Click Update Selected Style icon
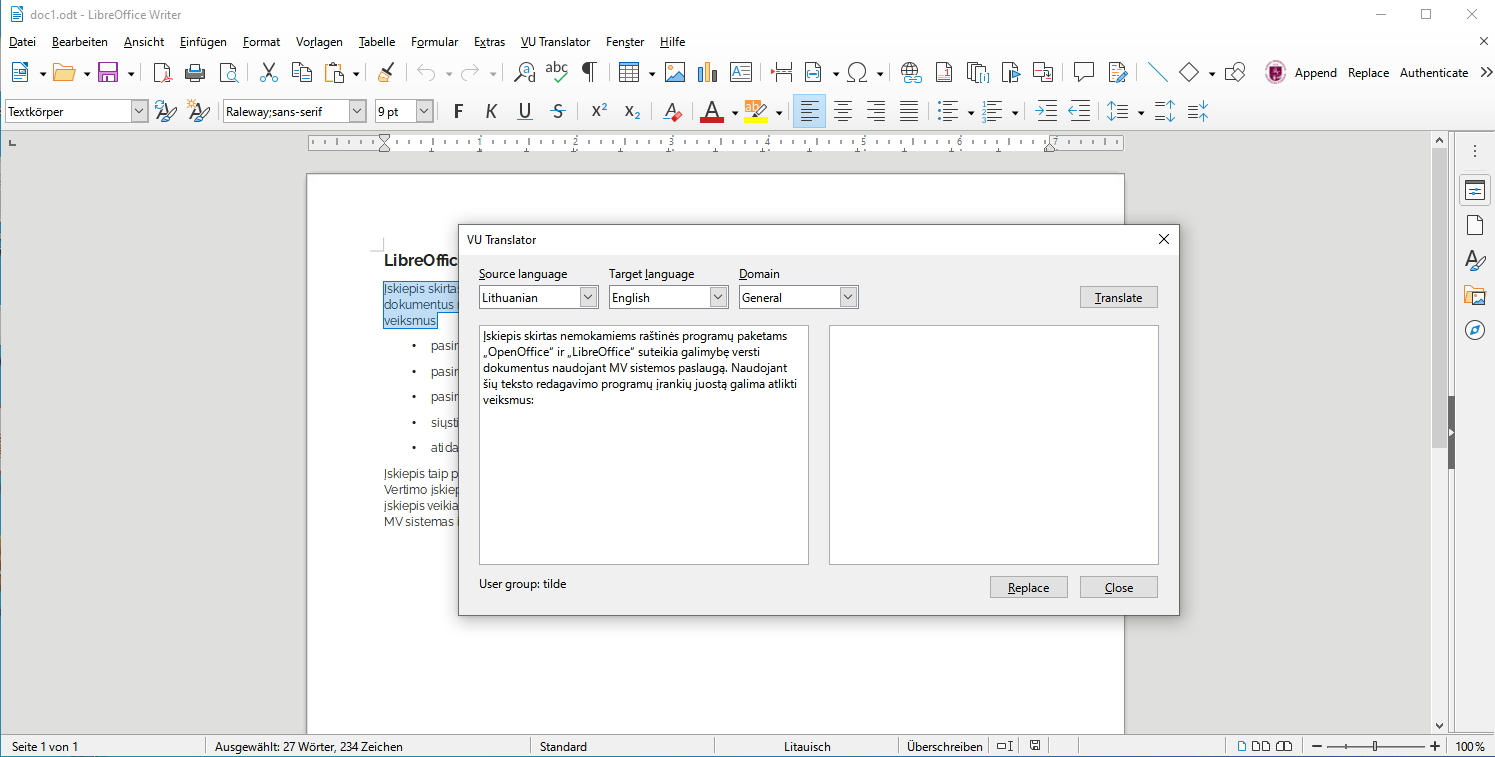The width and height of the screenshot is (1495, 757). [x=166, y=111]
